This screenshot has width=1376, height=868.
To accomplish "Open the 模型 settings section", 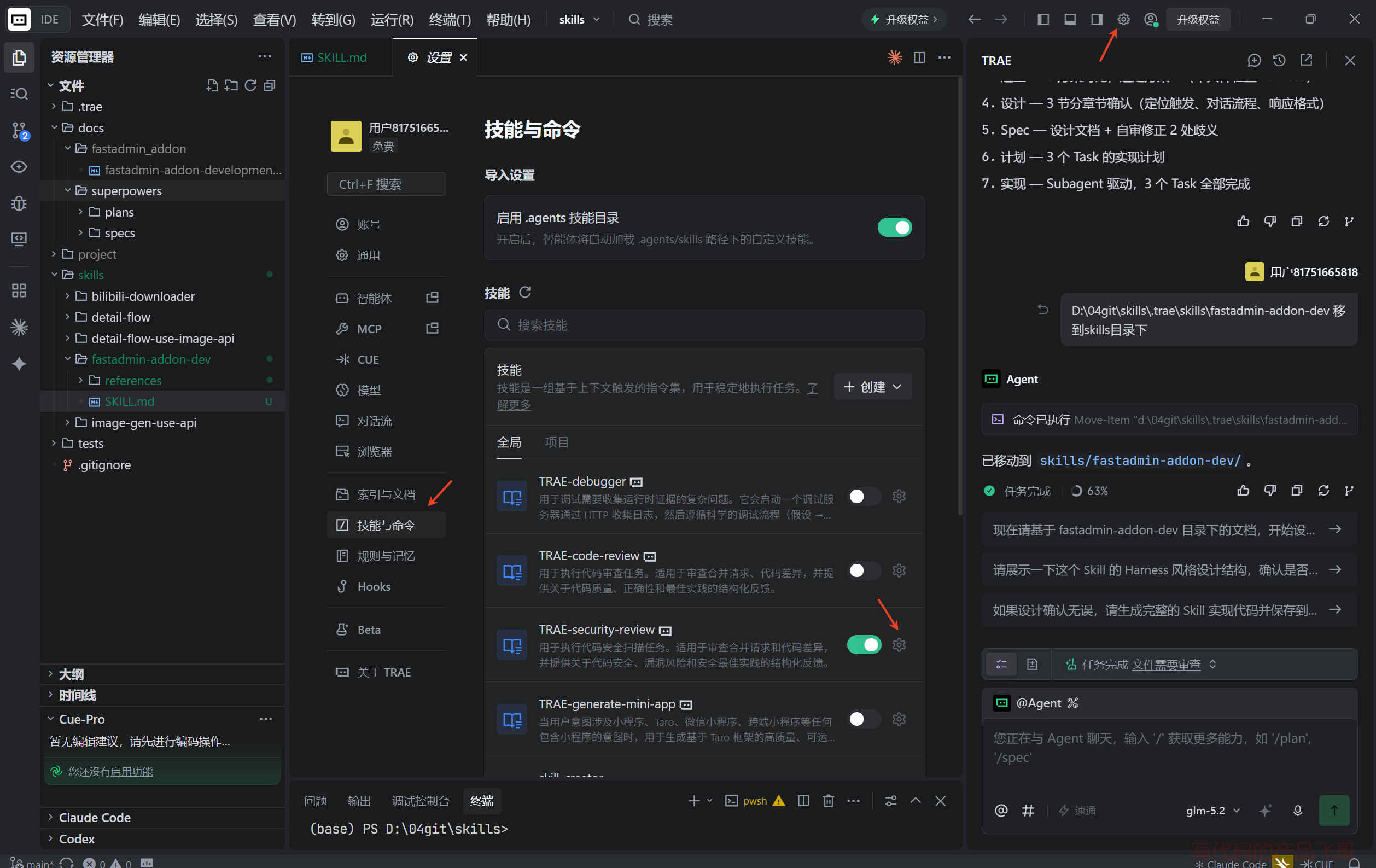I will coord(386,390).
